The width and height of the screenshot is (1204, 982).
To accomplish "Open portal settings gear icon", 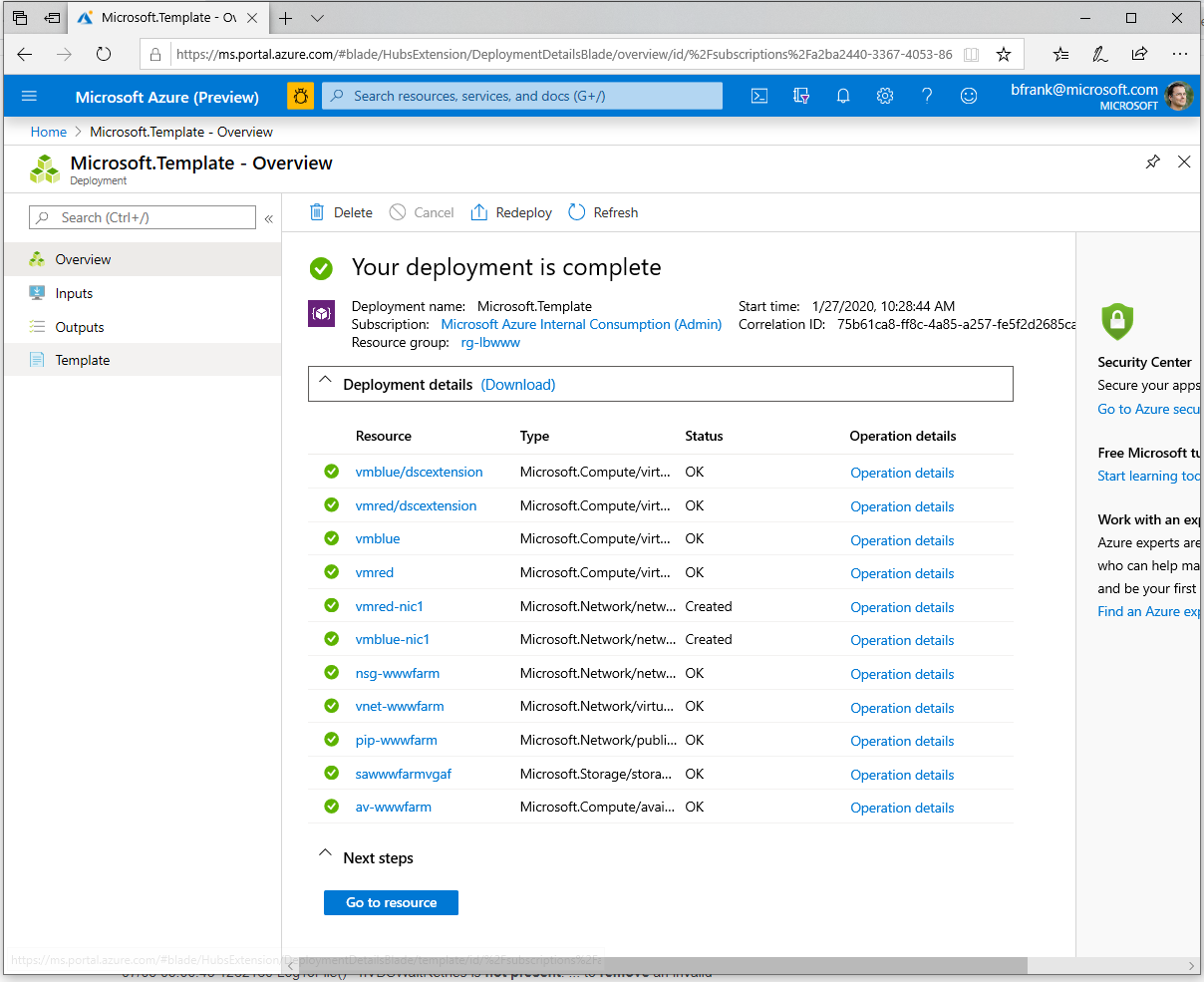I will [885, 96].
